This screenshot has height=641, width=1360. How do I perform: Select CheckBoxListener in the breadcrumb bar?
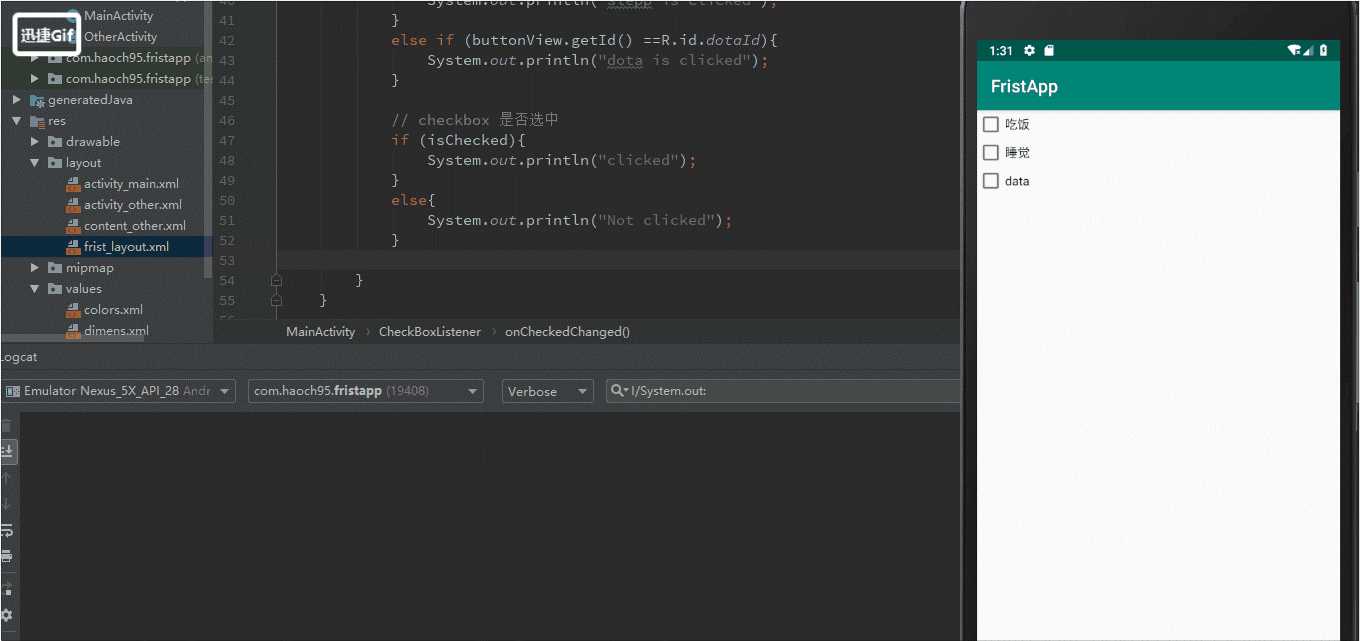[430, 332]
